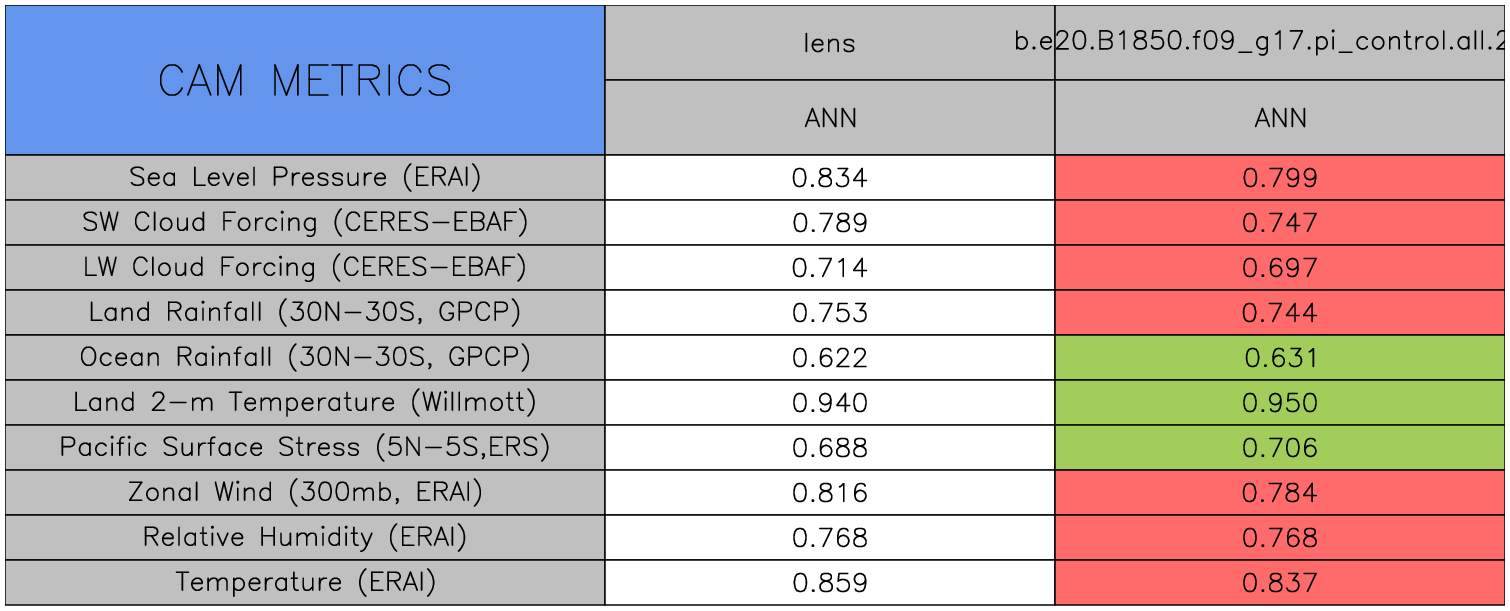Select the lens column header
This screenshot has height=611, width=1510.
(x=830, y=43)
